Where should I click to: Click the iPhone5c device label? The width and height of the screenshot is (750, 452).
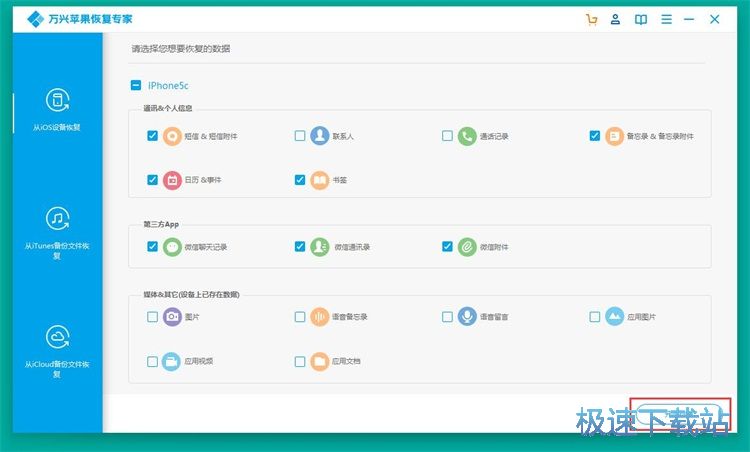click(168, 86)
